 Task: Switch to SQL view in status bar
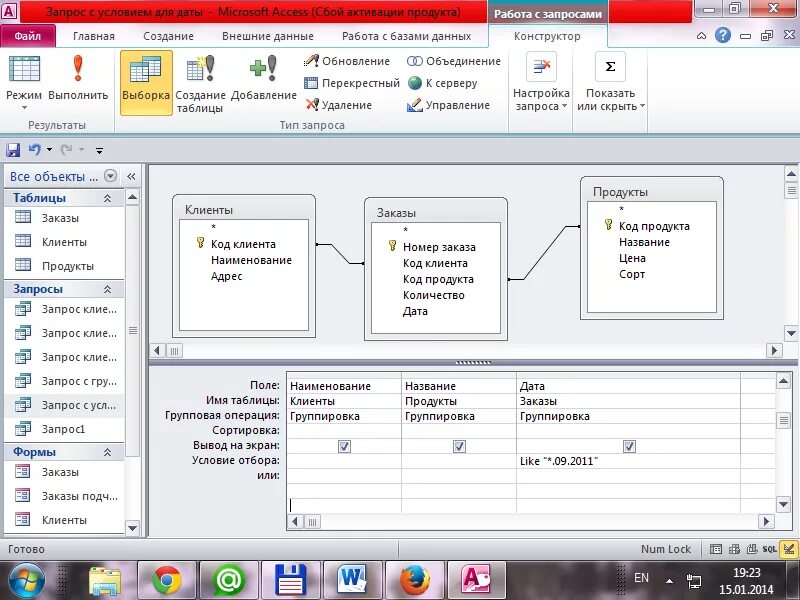pyautogui.click(x=769, y=549)
